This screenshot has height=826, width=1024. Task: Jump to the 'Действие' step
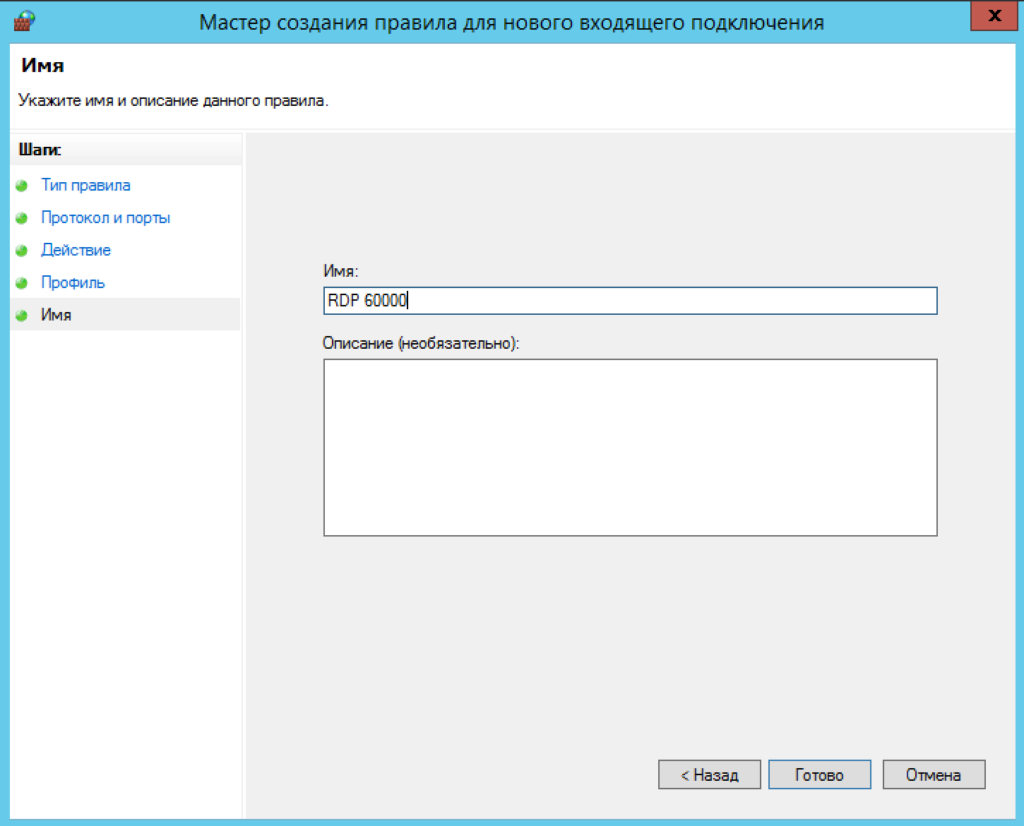tap(76, 250)
